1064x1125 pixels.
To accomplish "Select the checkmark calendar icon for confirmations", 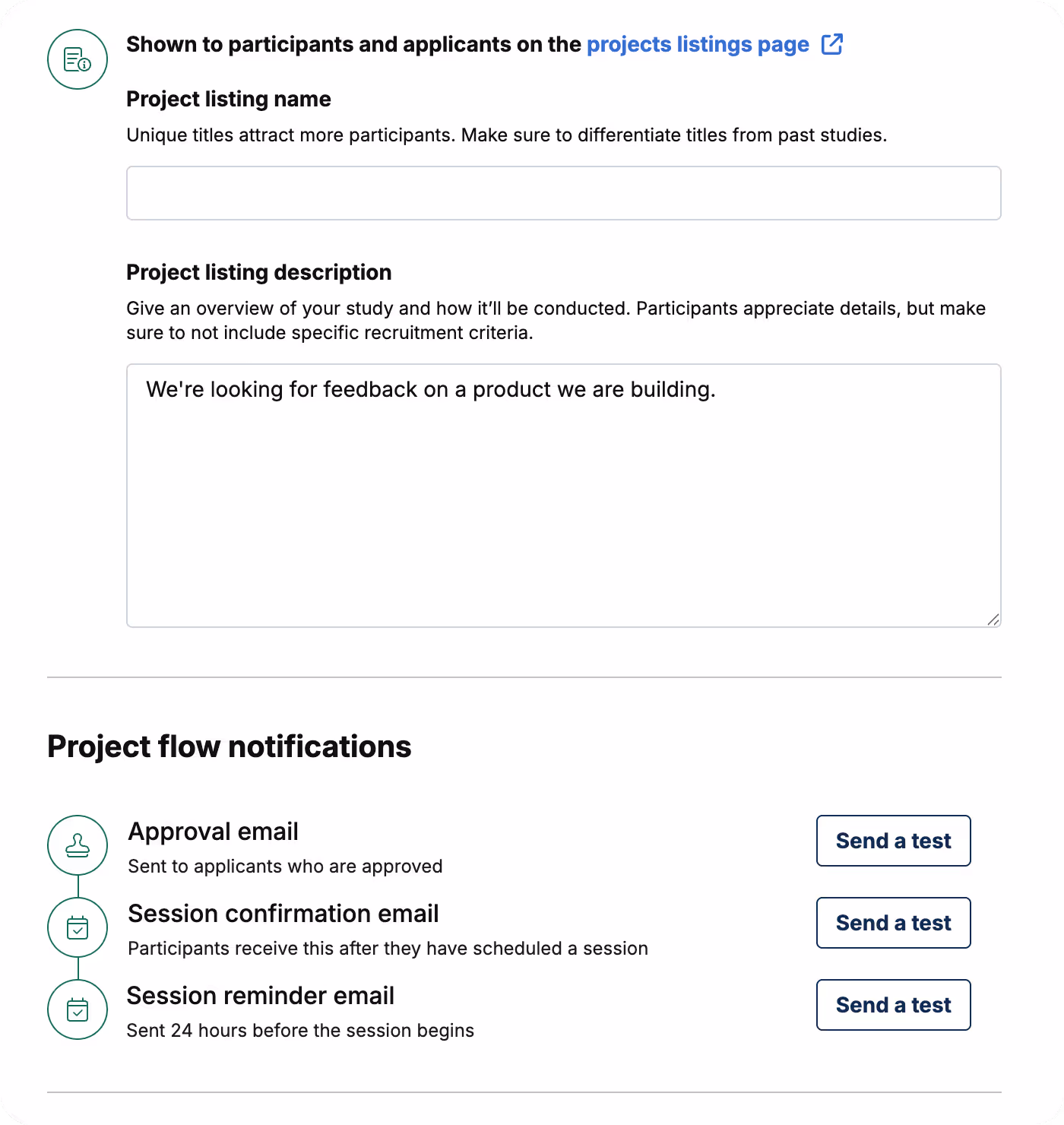I will point(77,927).
